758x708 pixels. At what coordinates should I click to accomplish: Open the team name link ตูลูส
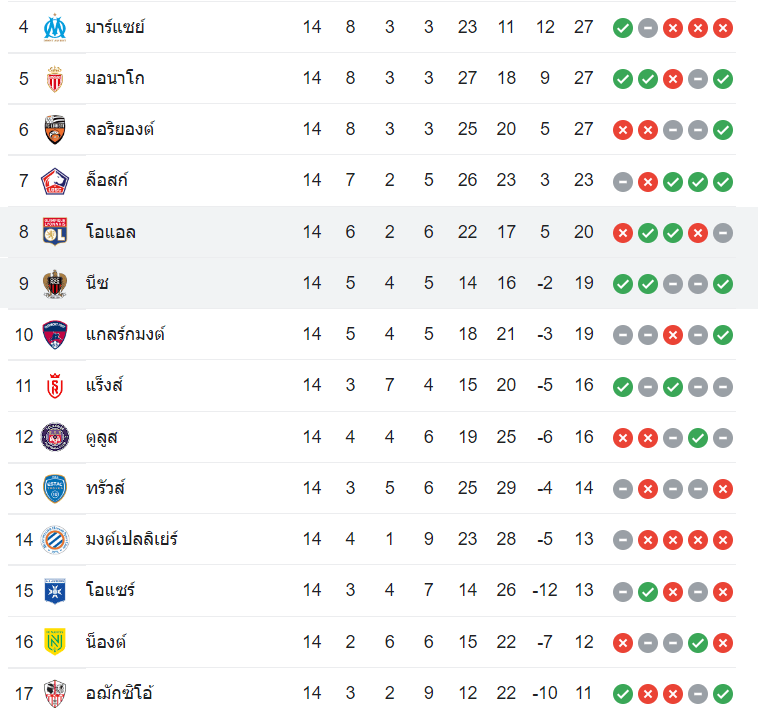[102, 437]
